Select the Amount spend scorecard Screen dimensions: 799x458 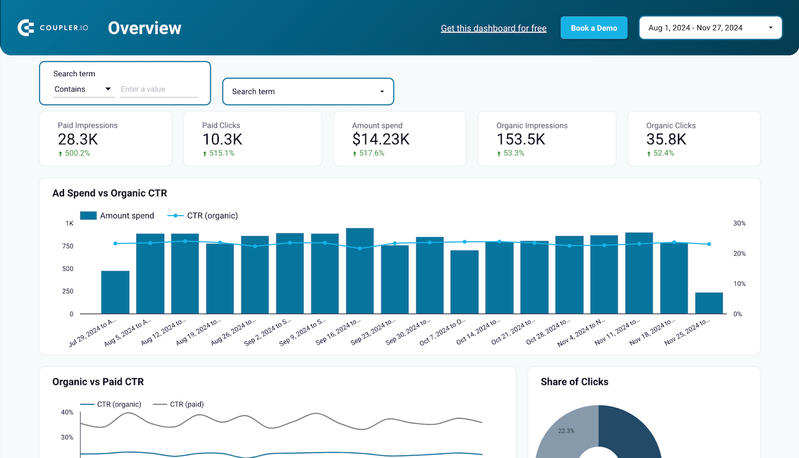[394, 139]
